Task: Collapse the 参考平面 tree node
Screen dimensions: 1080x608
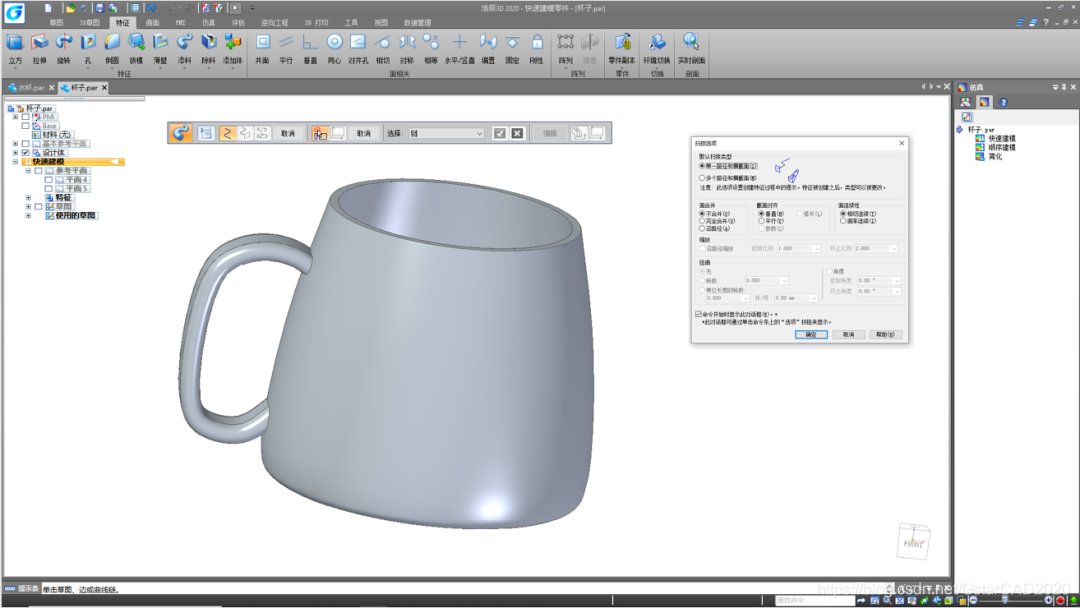Action: point(28,171)
